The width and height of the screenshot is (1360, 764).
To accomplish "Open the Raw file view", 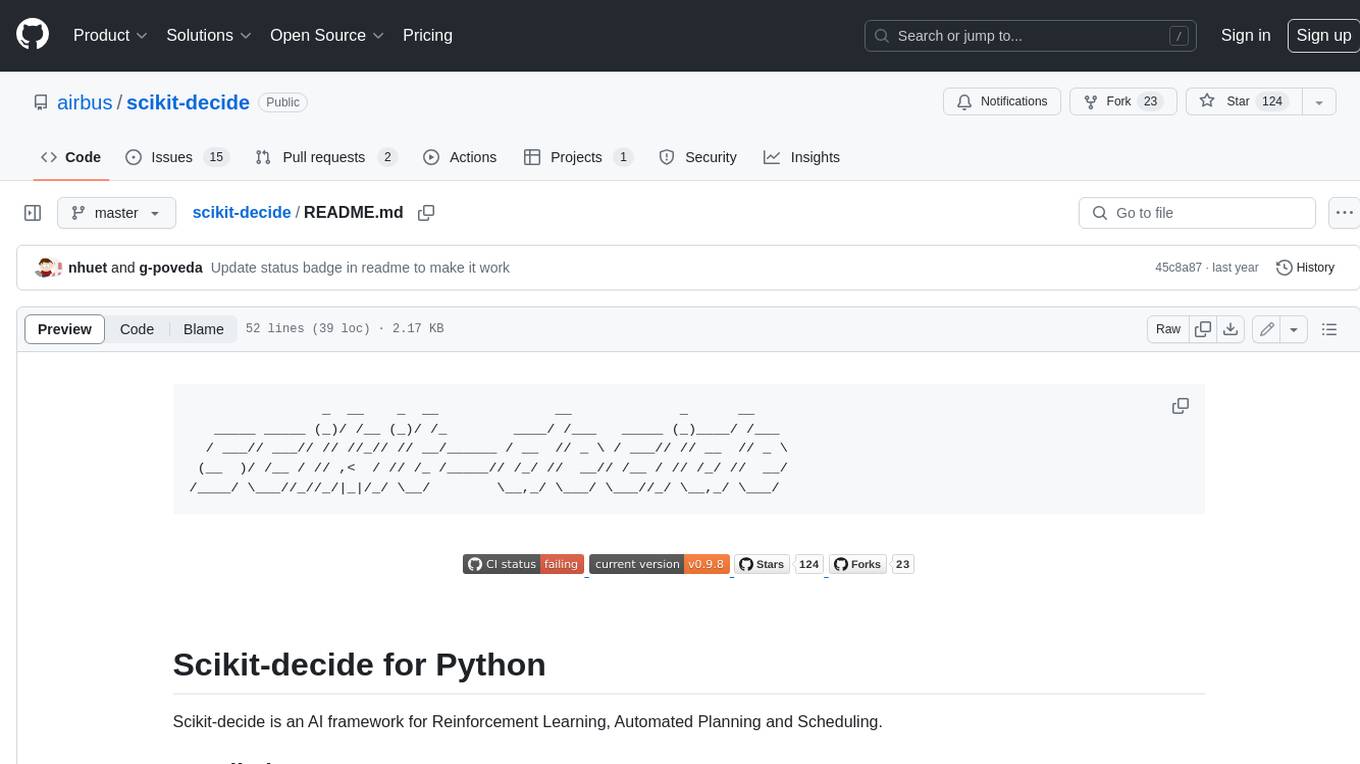I will click(x=1168, y=329).
